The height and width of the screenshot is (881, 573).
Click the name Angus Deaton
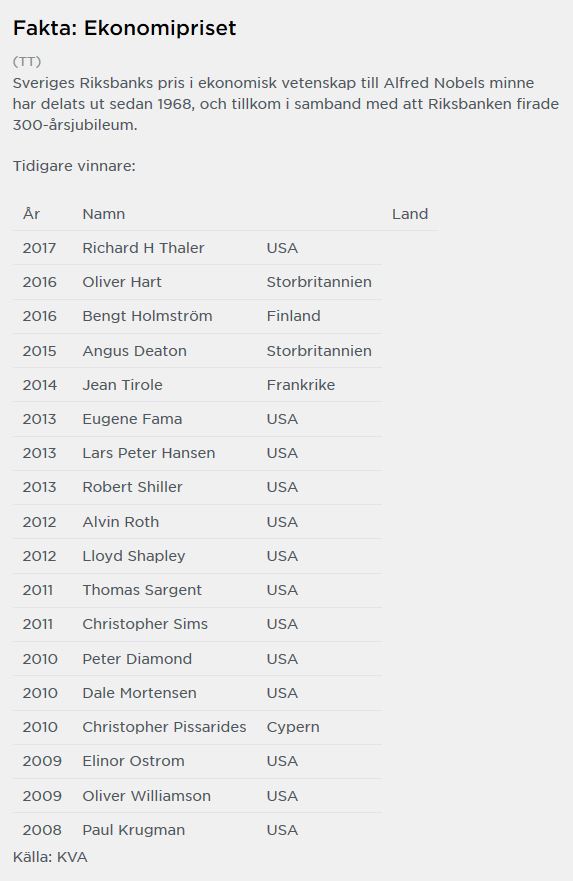pos(134,351)
